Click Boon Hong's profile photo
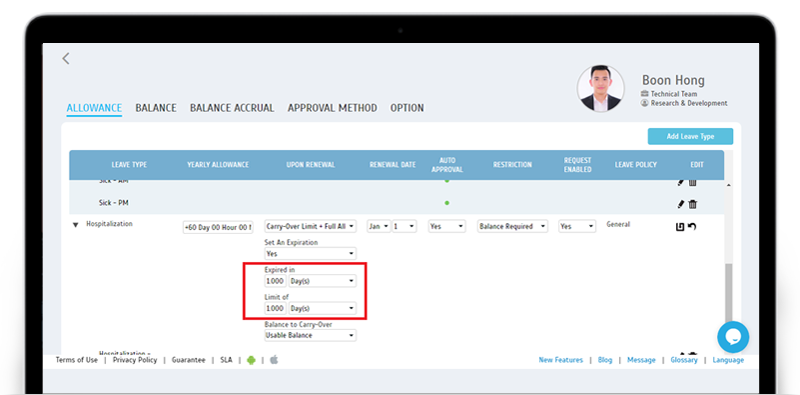800x395 pixels. coord(601,88)
